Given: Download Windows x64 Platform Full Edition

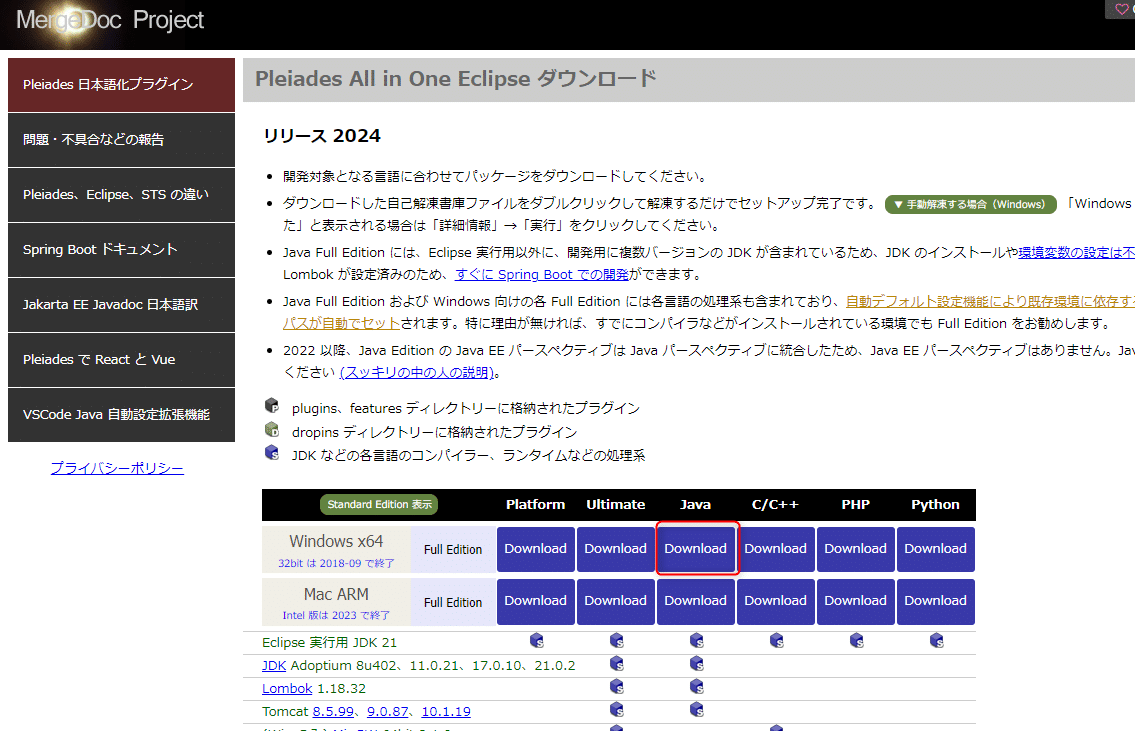Looking at the screenshot, I should coord(536,549).
